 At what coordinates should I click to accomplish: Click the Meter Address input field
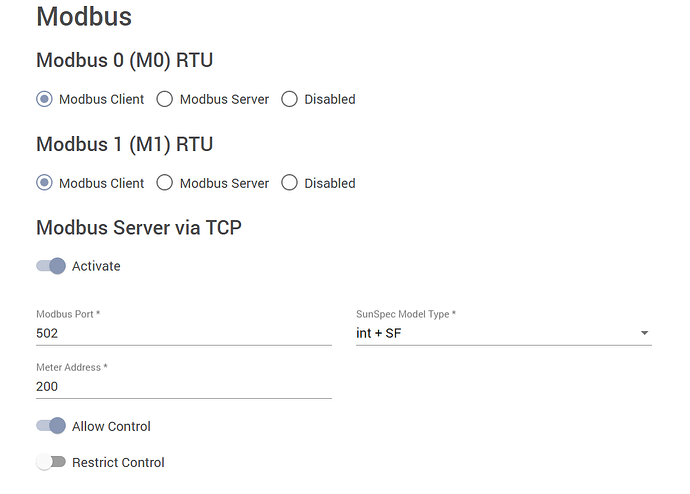[x=183, y=386]
